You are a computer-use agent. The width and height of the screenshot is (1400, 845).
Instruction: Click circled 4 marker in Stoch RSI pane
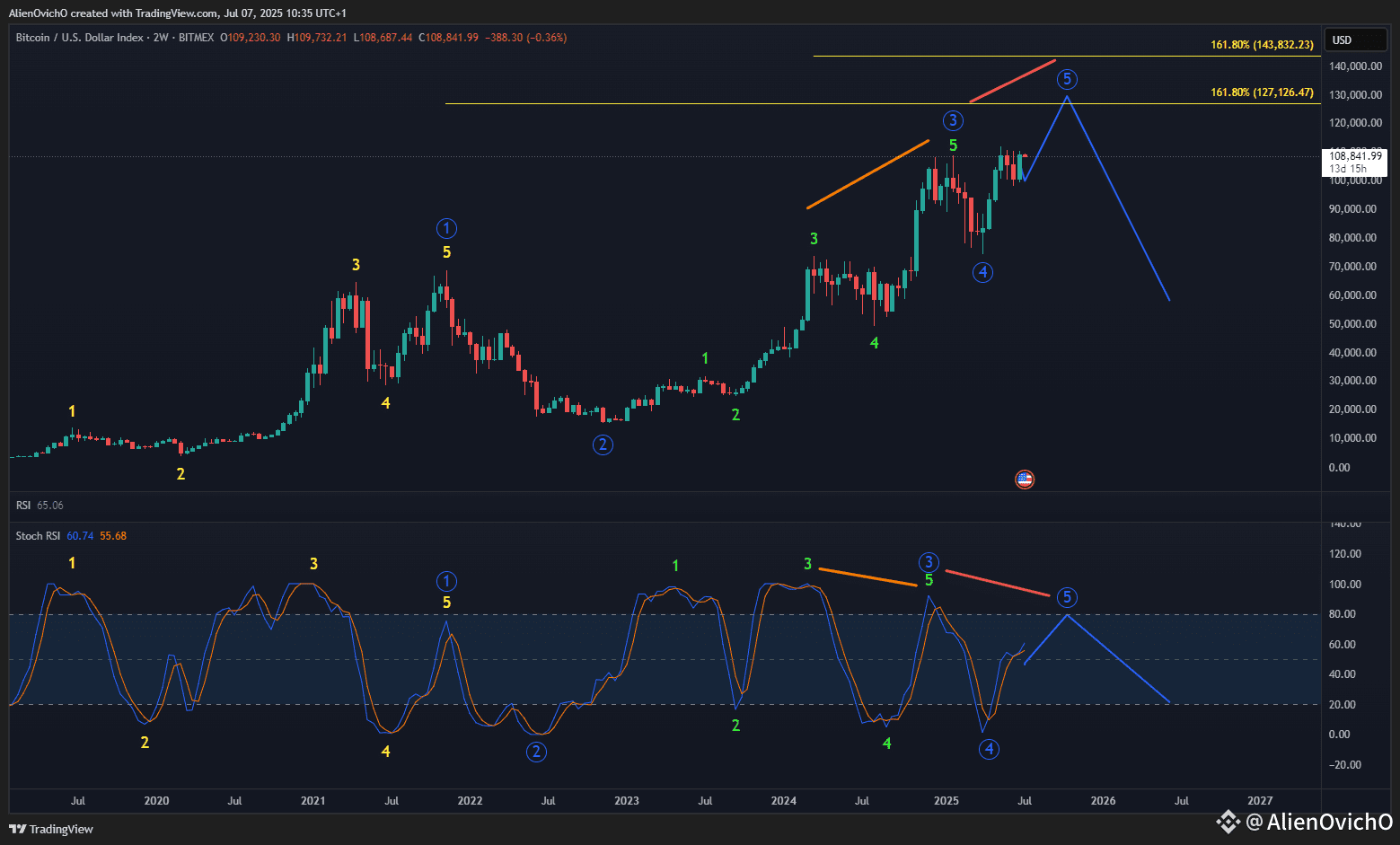pos(989,749)
